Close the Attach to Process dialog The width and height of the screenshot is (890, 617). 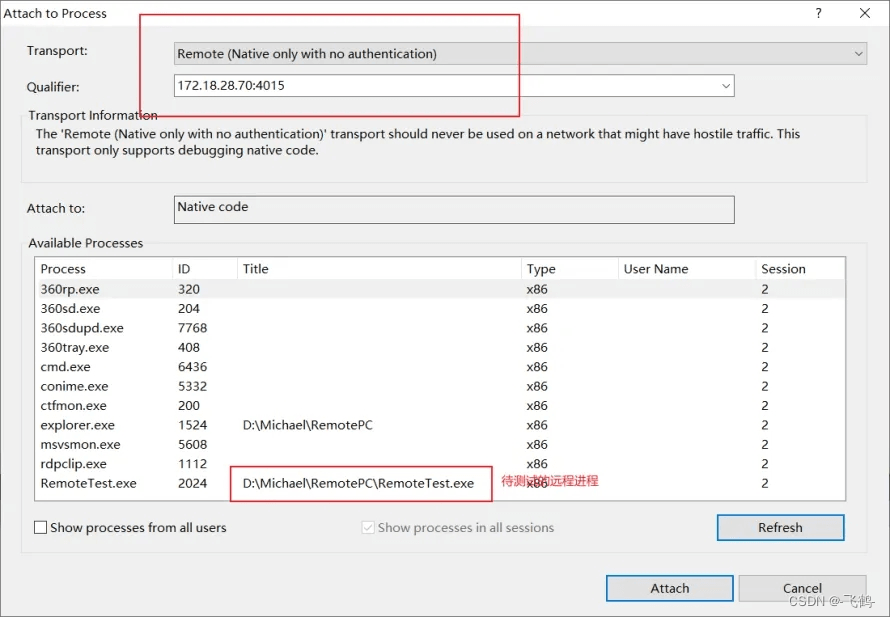[864, 13]
